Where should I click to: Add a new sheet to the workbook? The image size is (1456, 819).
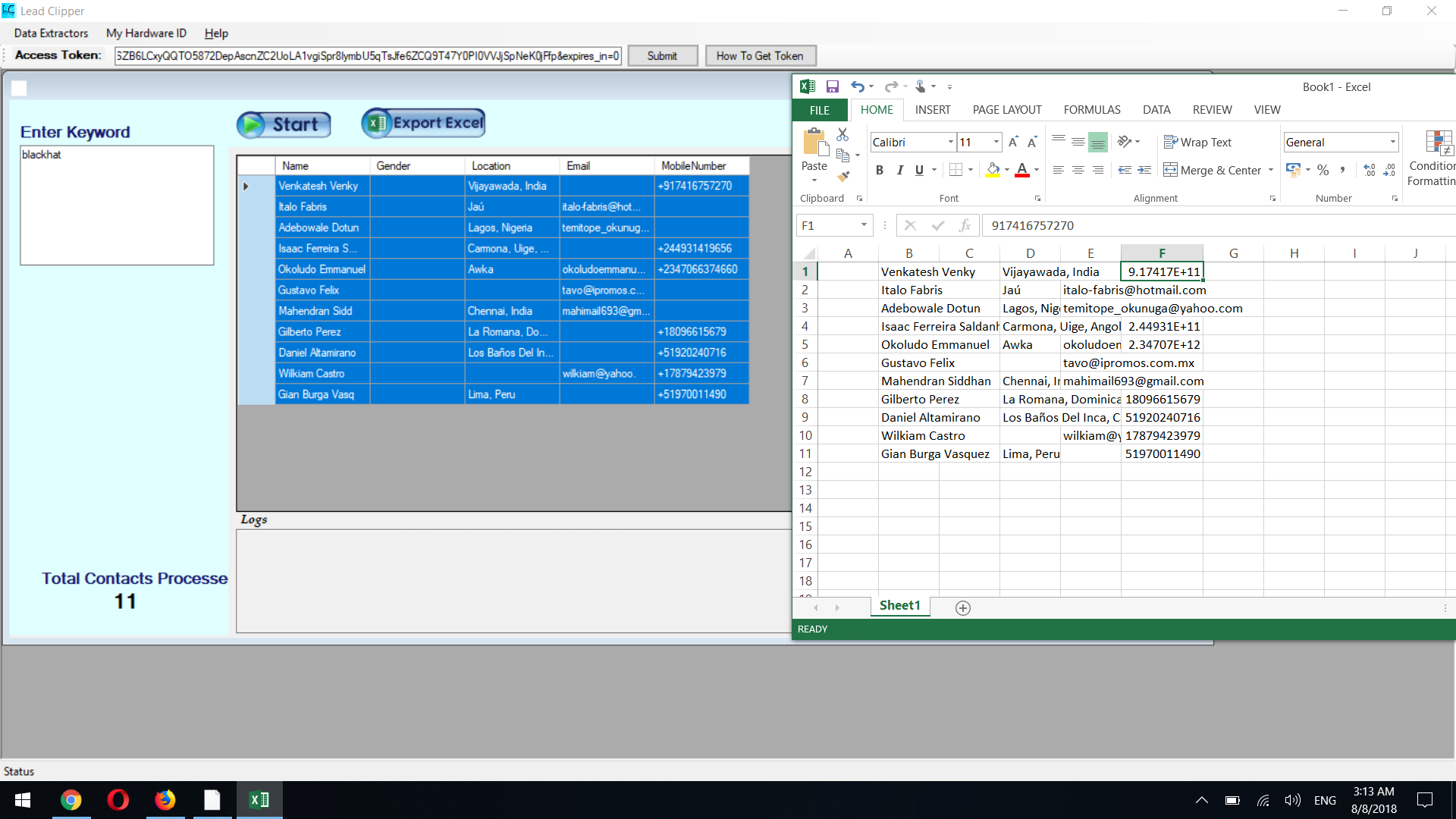963,607
